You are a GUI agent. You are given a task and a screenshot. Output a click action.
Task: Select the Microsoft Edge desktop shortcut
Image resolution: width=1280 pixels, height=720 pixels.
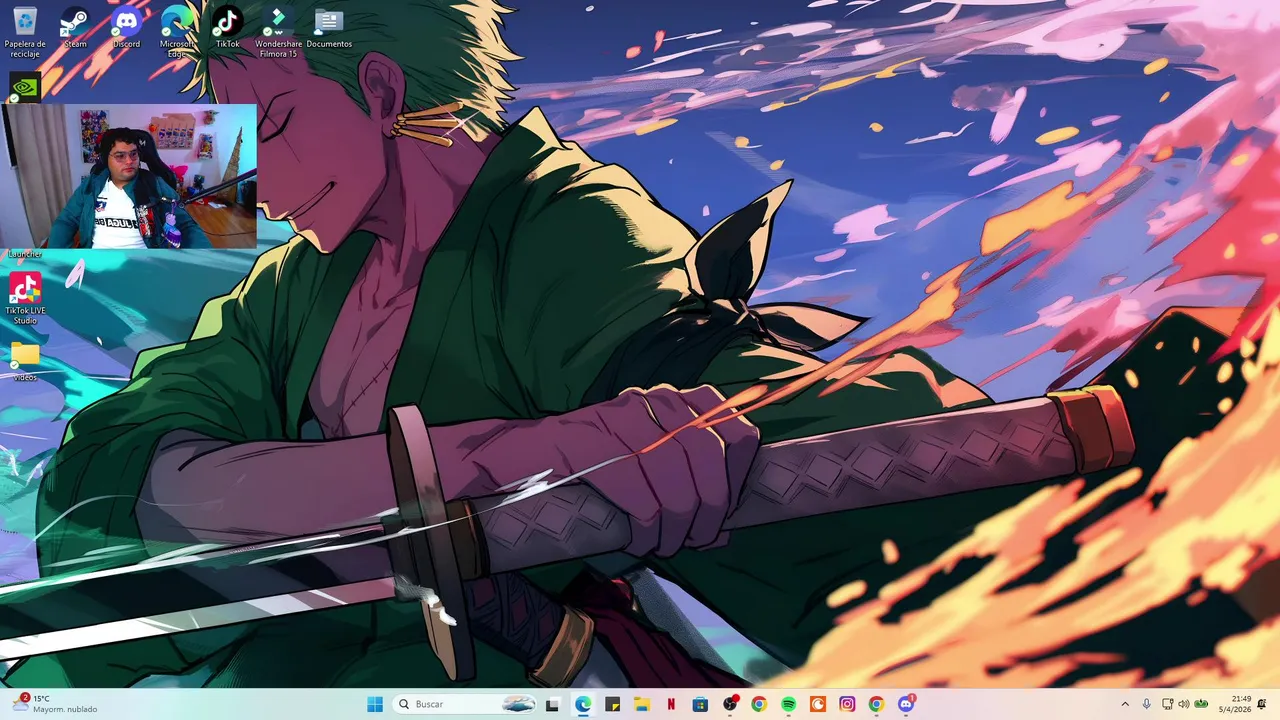[x=177, y=32]
